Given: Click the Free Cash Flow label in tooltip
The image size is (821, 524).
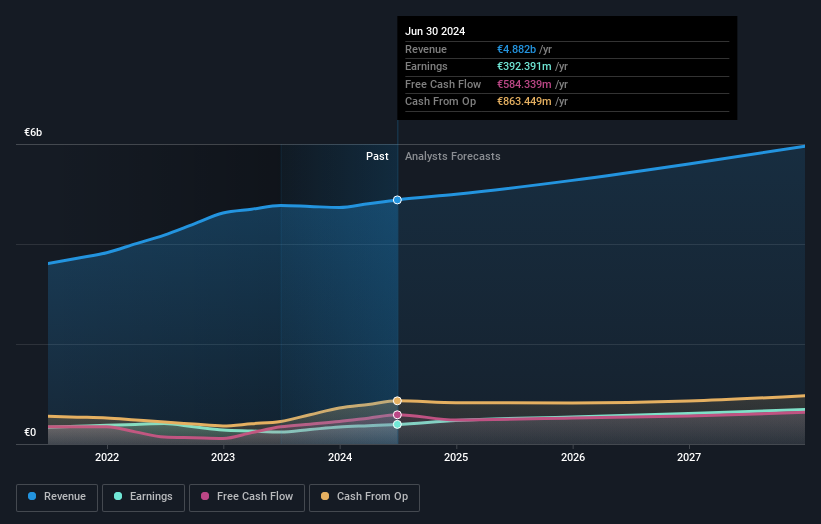Looking at the screenshot, I should (x=443, y=84).
